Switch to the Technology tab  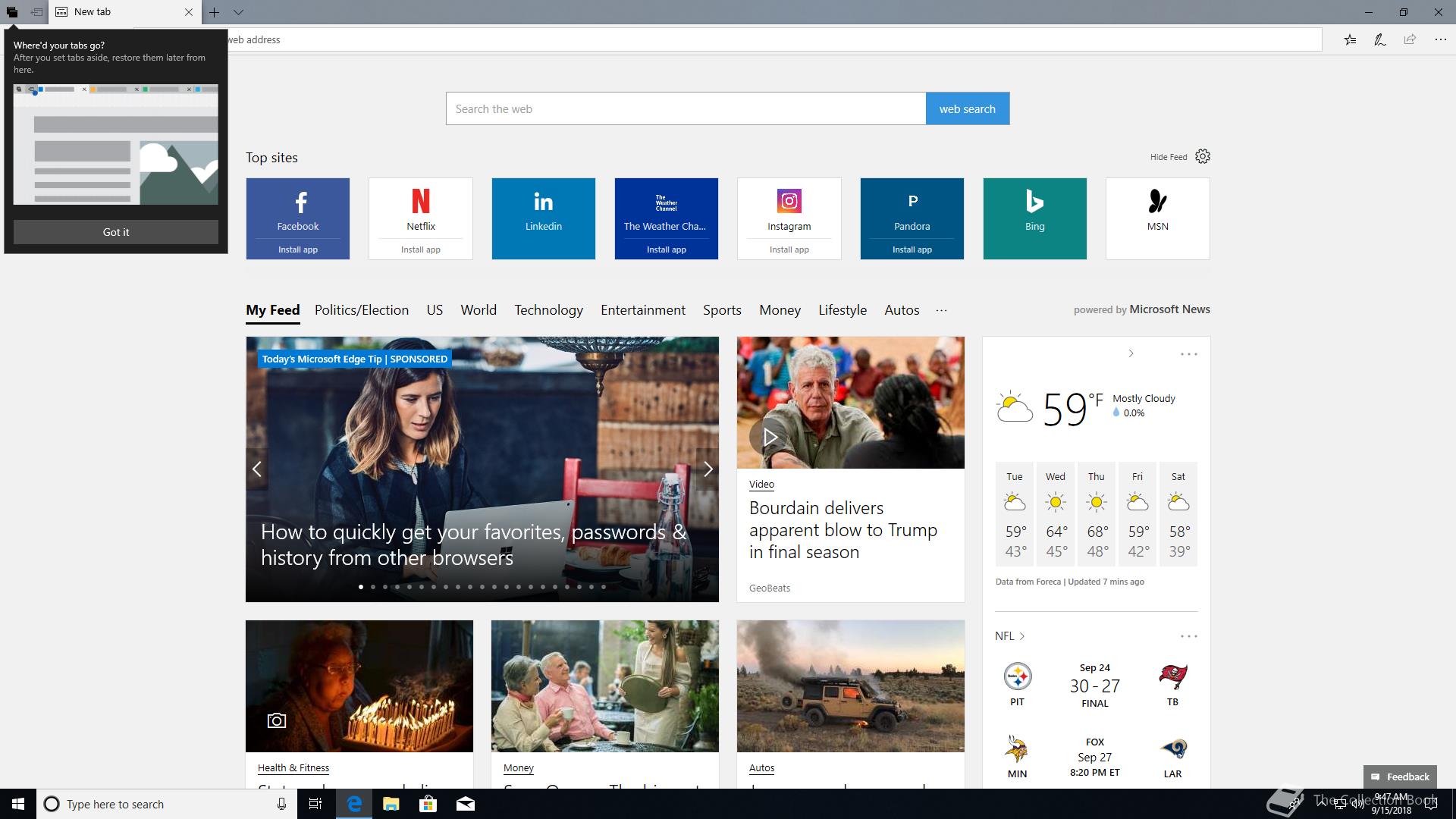click(549, 310)
